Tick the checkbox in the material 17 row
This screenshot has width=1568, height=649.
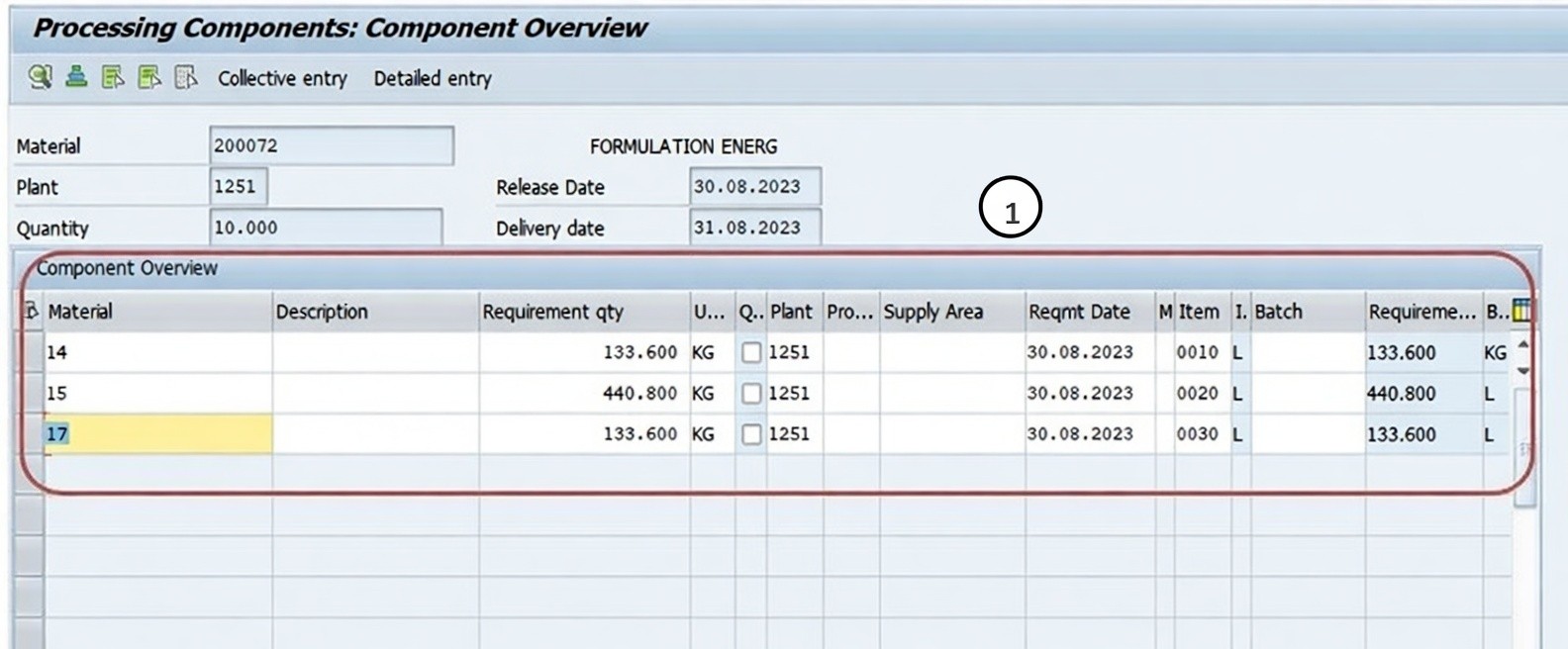click(x=751, y=434)
